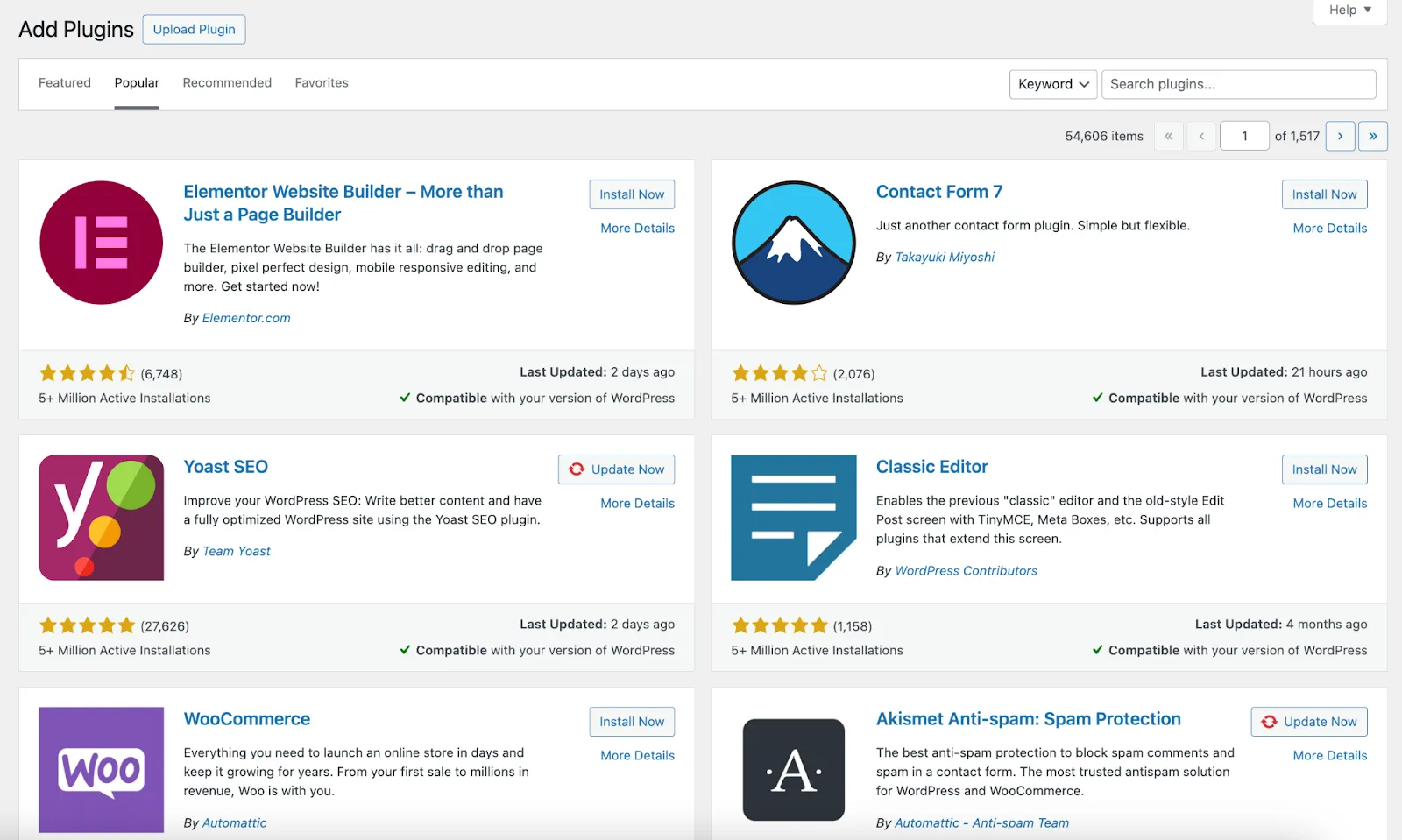Viewport: 1402px width, 840px height.
Task: Click the Upload Plugin button
Action: click(195, 29)
